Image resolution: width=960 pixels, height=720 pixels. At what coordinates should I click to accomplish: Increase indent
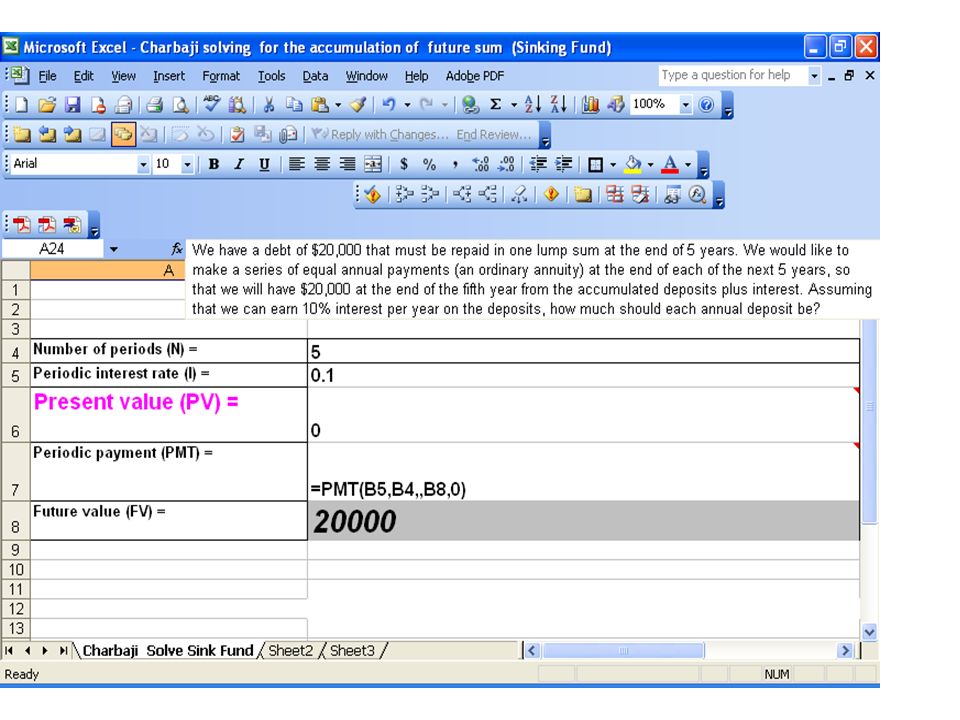pyautogui.click(x=563, y=164)
